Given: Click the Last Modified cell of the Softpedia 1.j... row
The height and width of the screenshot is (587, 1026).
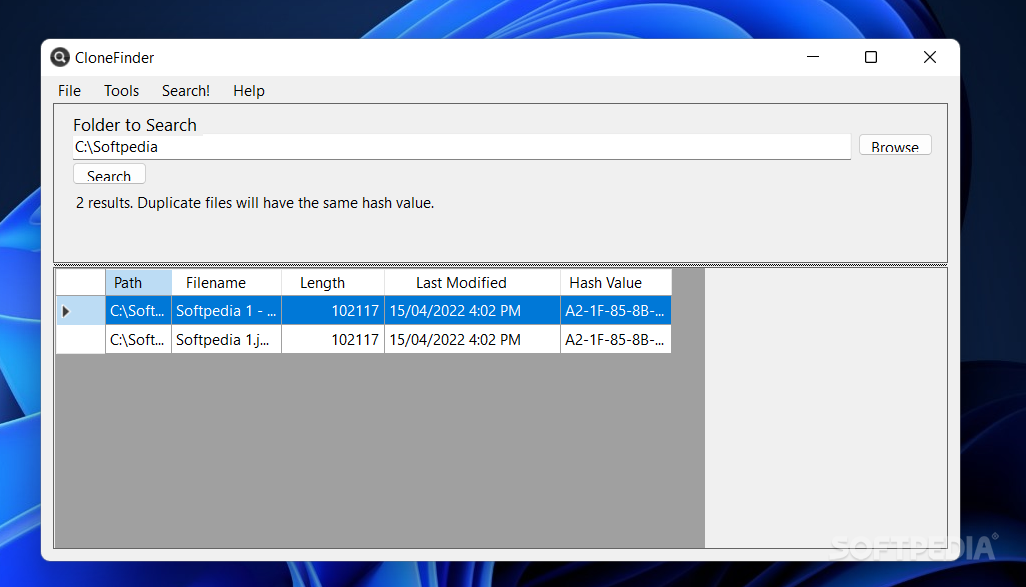Looking at the screenshot, I should click(472, 340).
